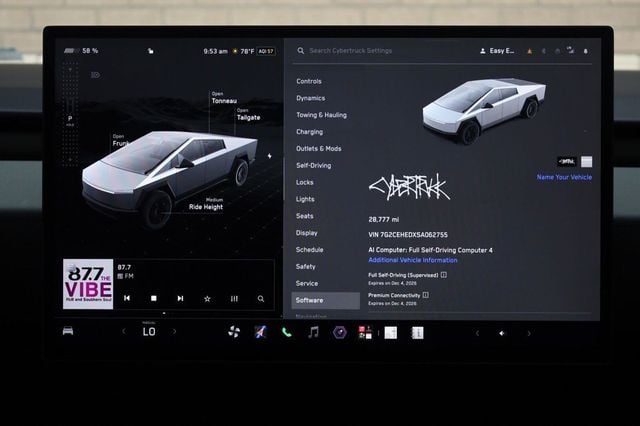Tap the cellular signal icon
The image size is (640, 426).
(x=571, y=50)
